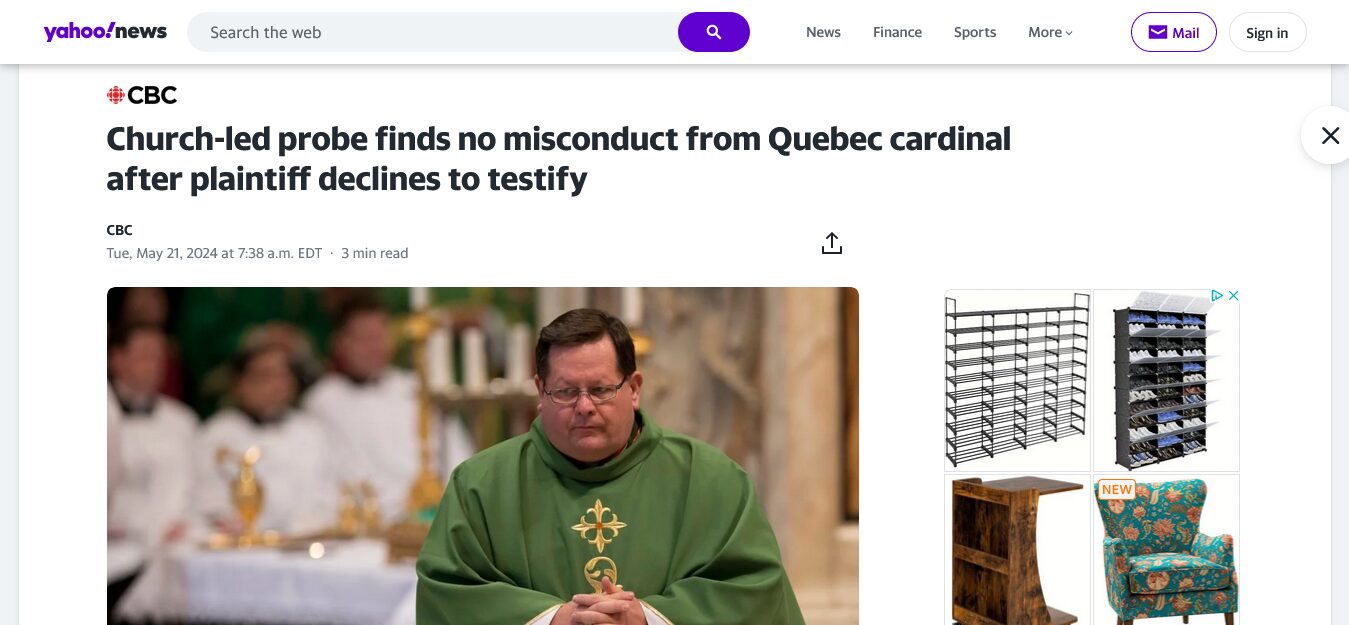Click the floral armchair ad marked NEW

pos(1166,550)
